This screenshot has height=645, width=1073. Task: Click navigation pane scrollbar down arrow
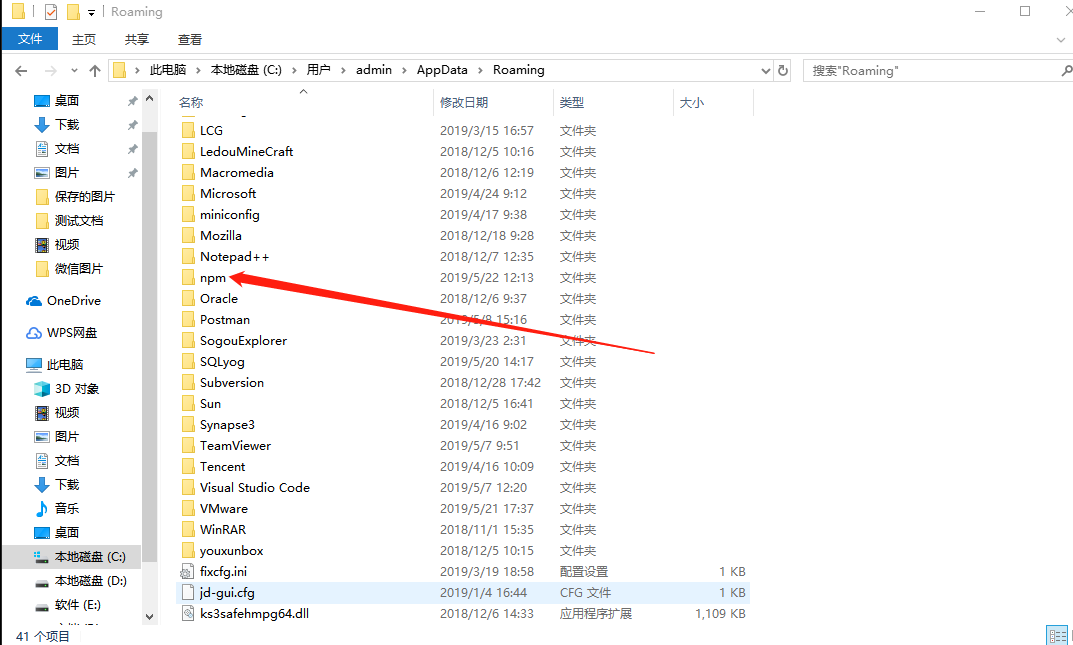point(149,616)
